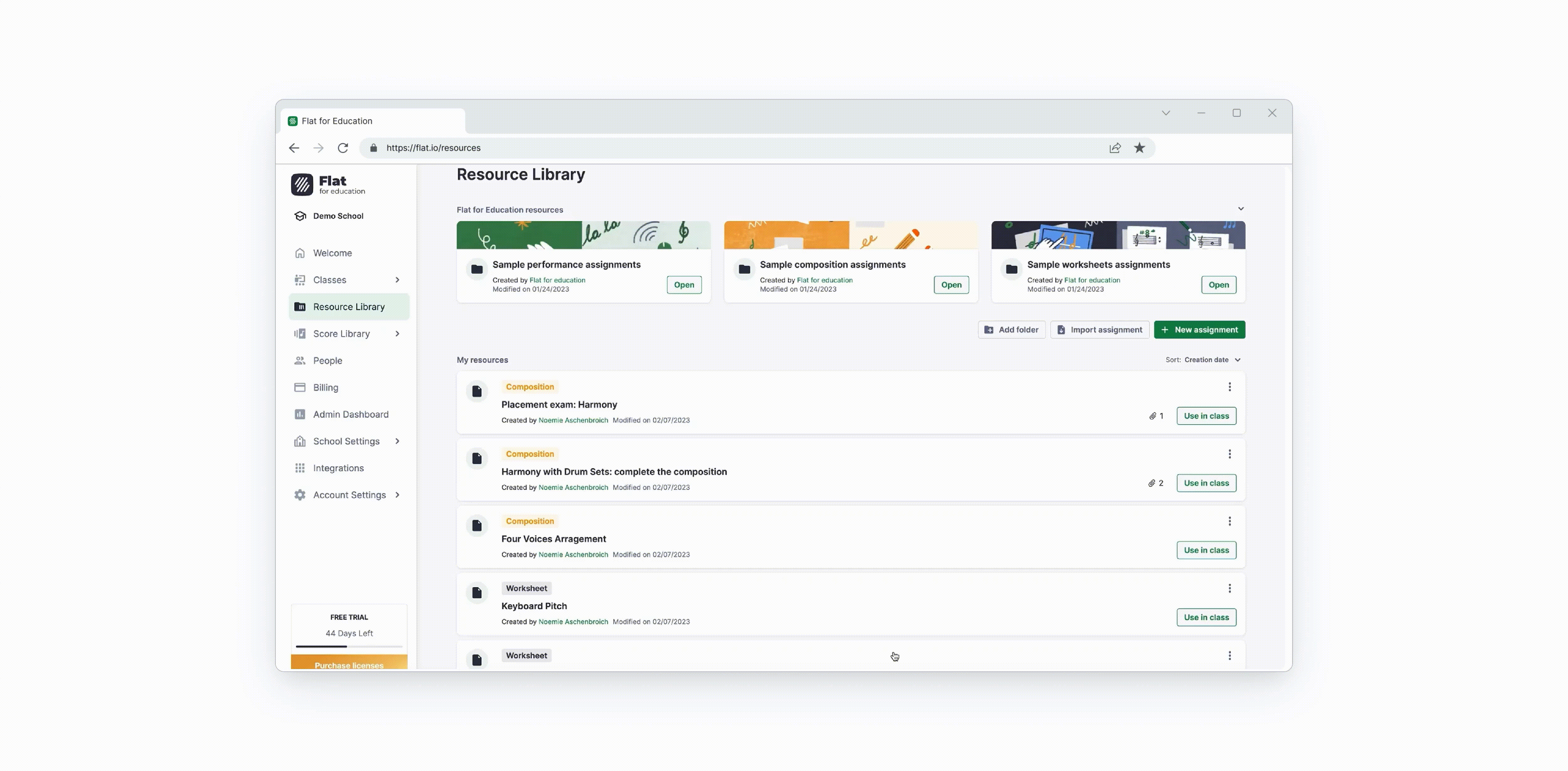Open the Welcome page in the sidebar

coord(349,253)
